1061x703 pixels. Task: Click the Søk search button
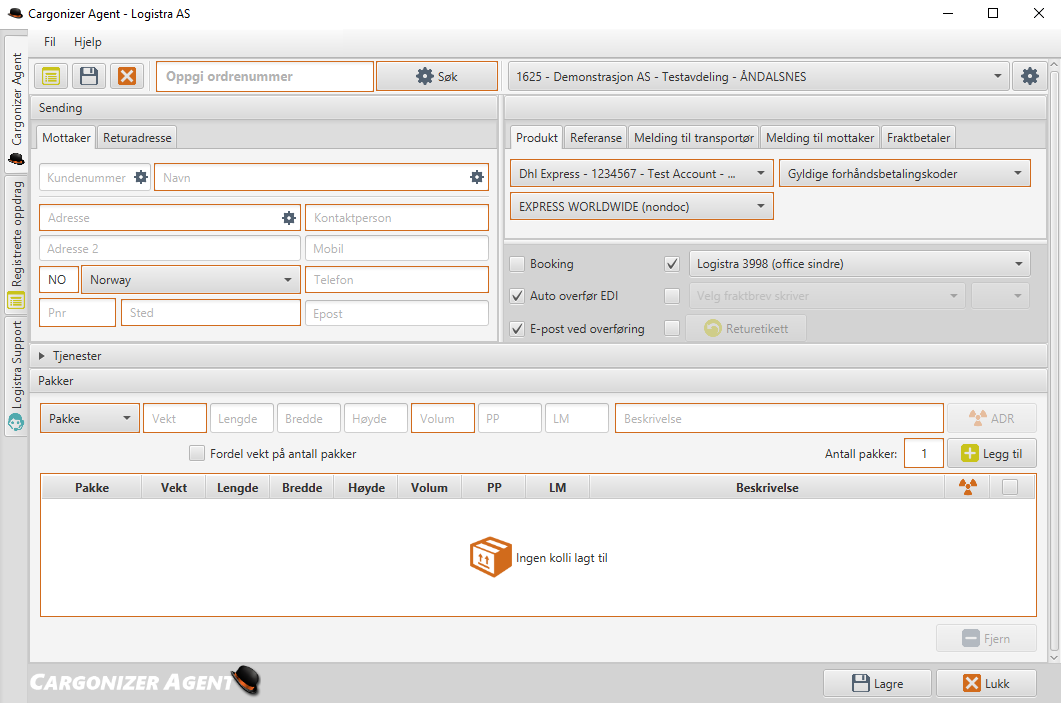click(x=437, y=76)
